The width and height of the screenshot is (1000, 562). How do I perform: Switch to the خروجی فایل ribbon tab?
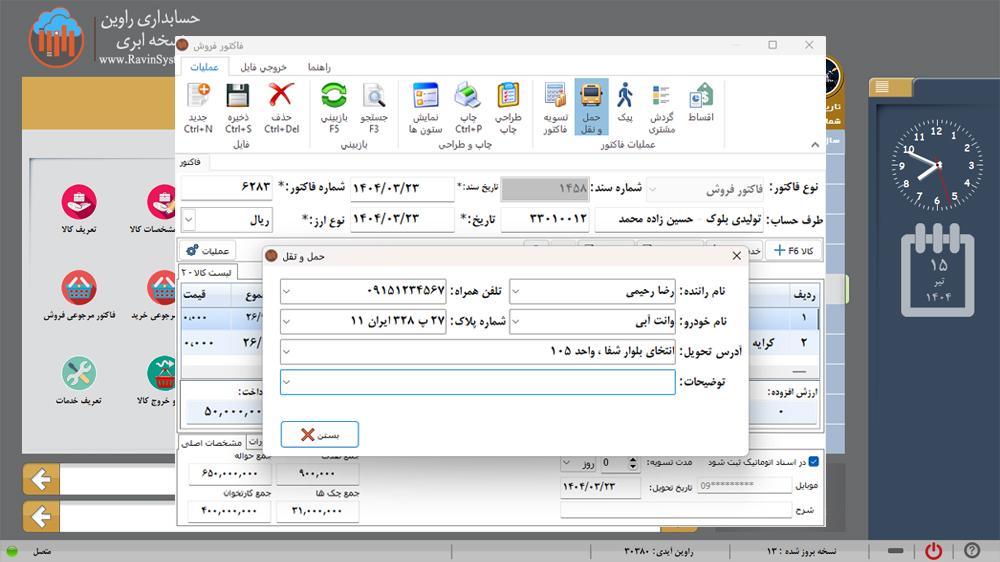[x=263, y=67]
